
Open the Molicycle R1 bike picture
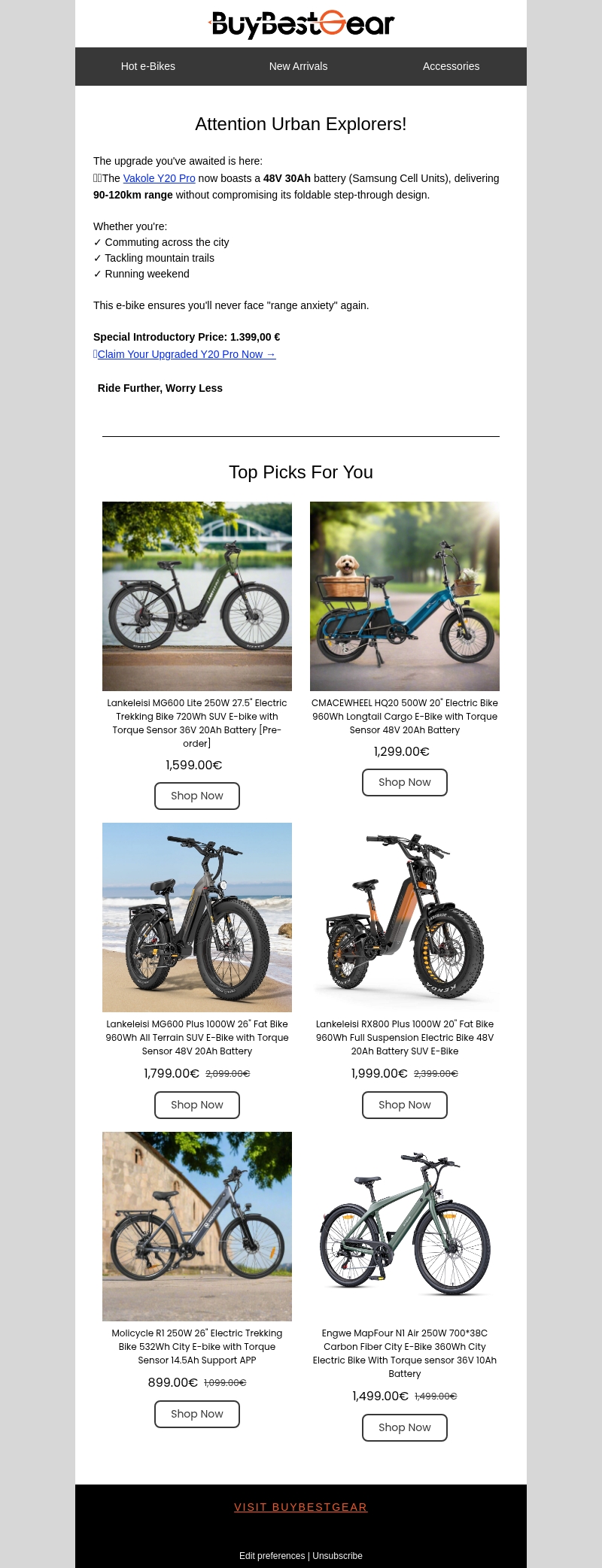tap(197, 1227)
